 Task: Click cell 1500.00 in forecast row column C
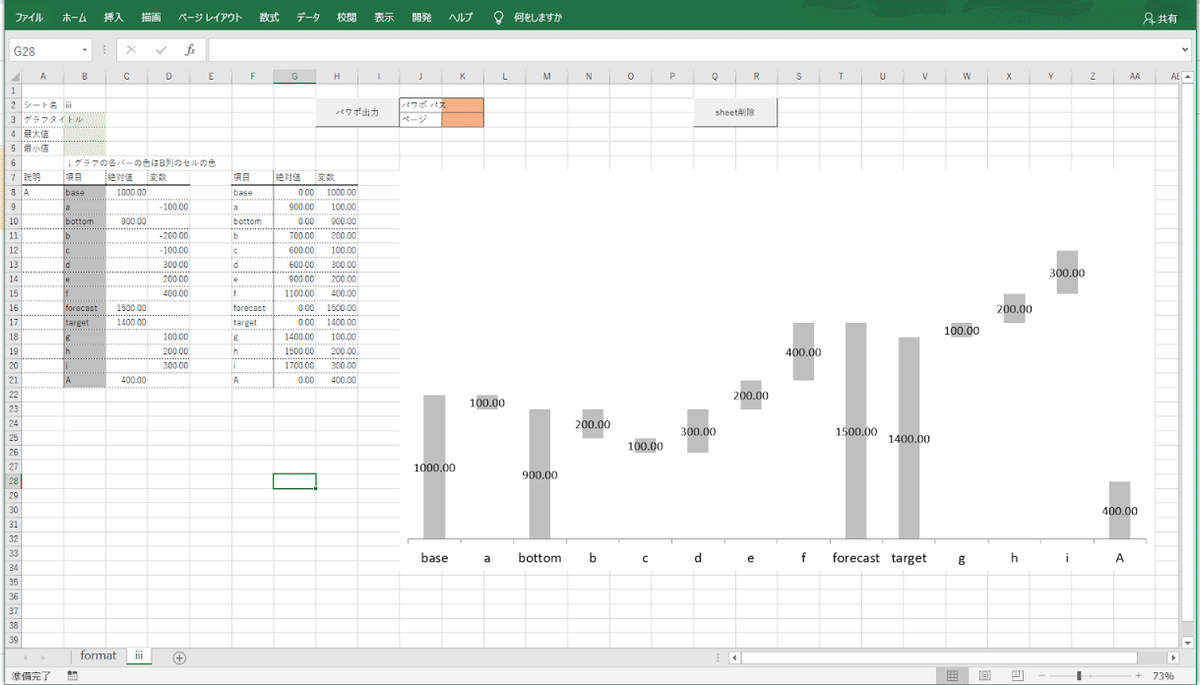pos(126,308)
